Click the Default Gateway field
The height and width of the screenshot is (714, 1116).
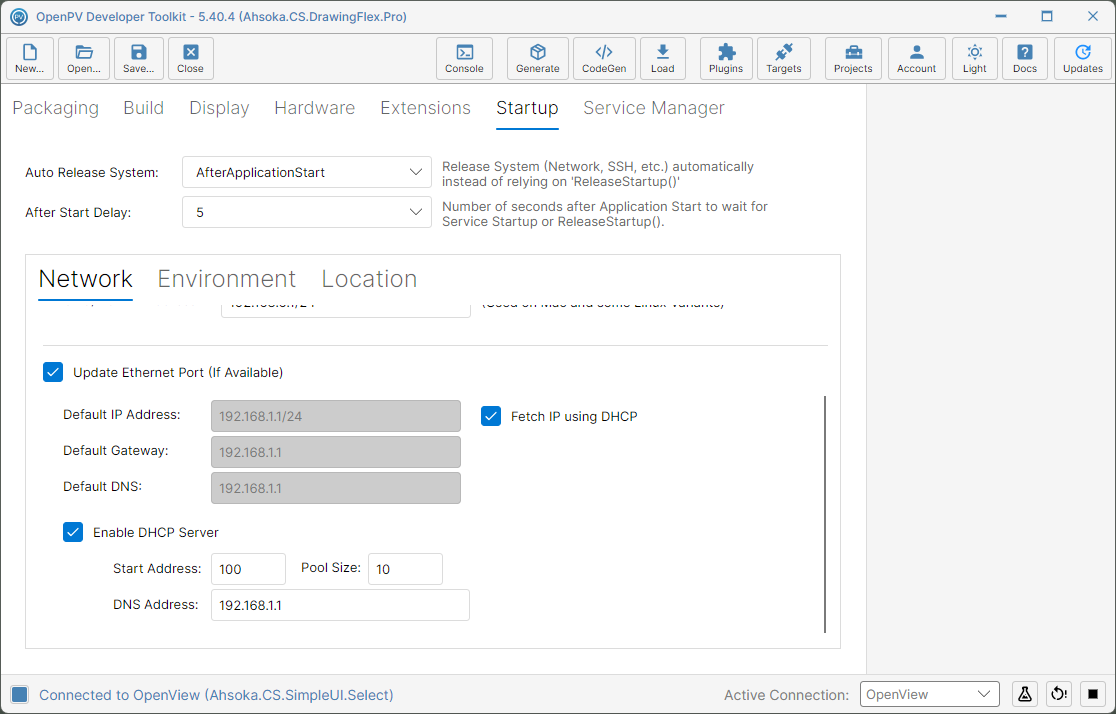pos(336,452)
